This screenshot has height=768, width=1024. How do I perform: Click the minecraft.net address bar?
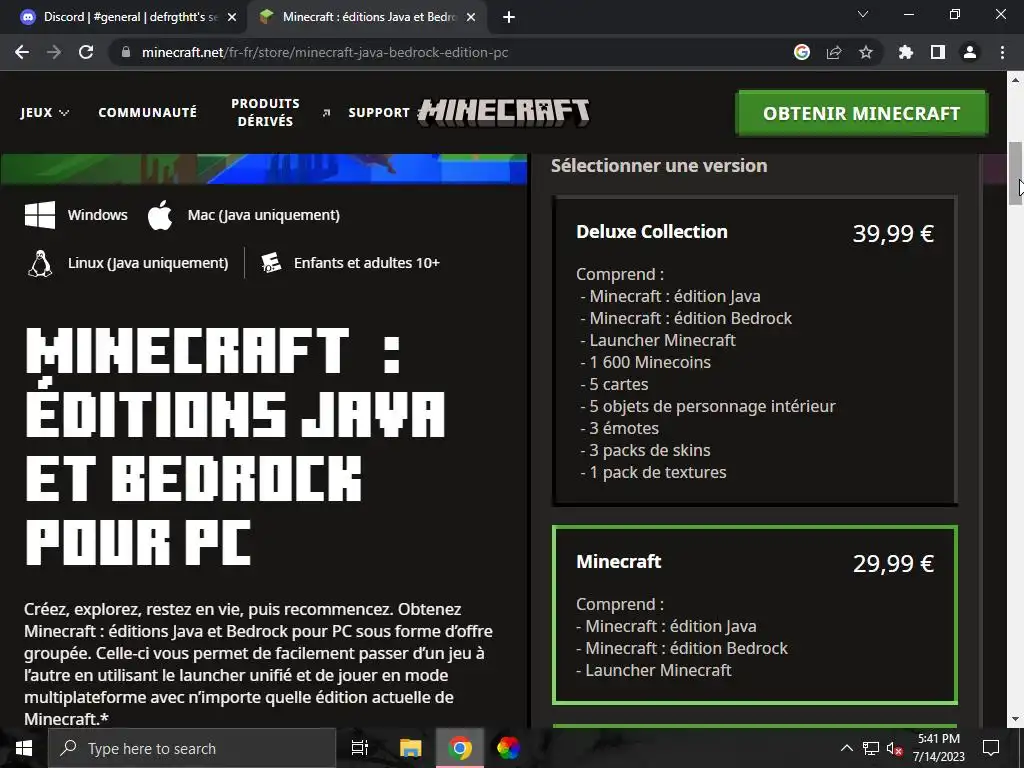tap(325, 52)
